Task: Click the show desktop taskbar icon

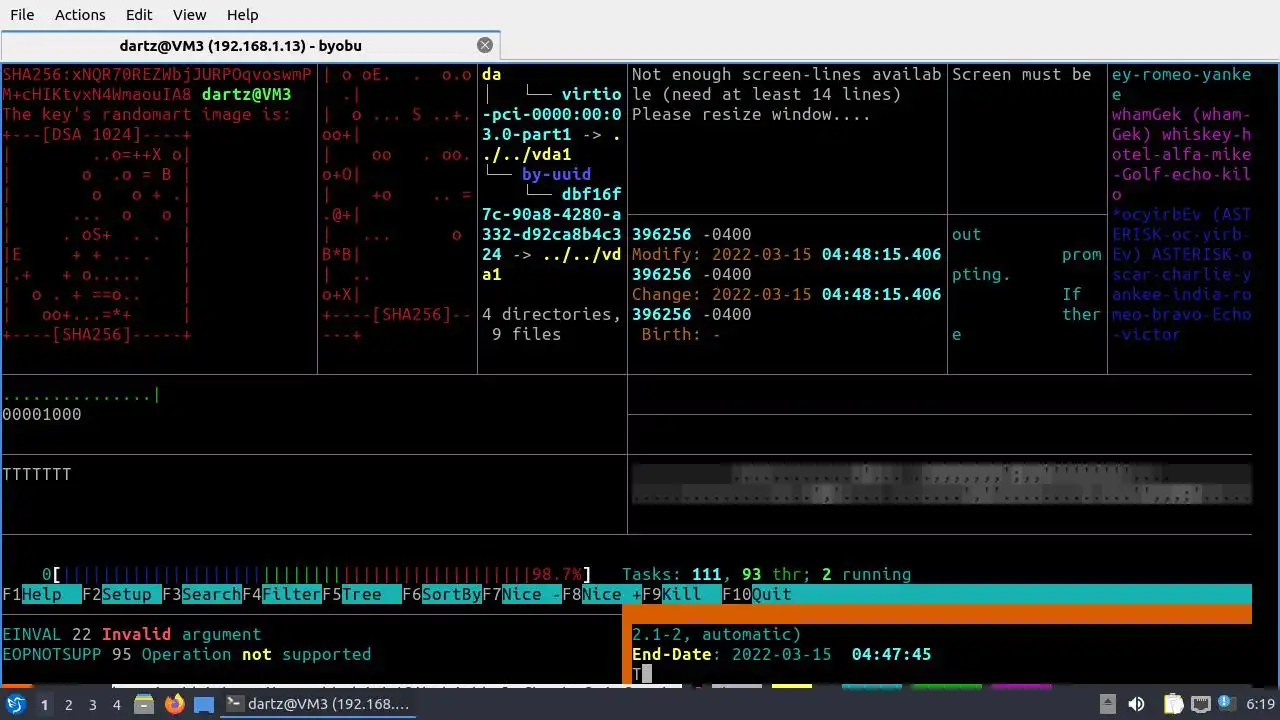Action: pyautogui.click(x=204, y=704)
